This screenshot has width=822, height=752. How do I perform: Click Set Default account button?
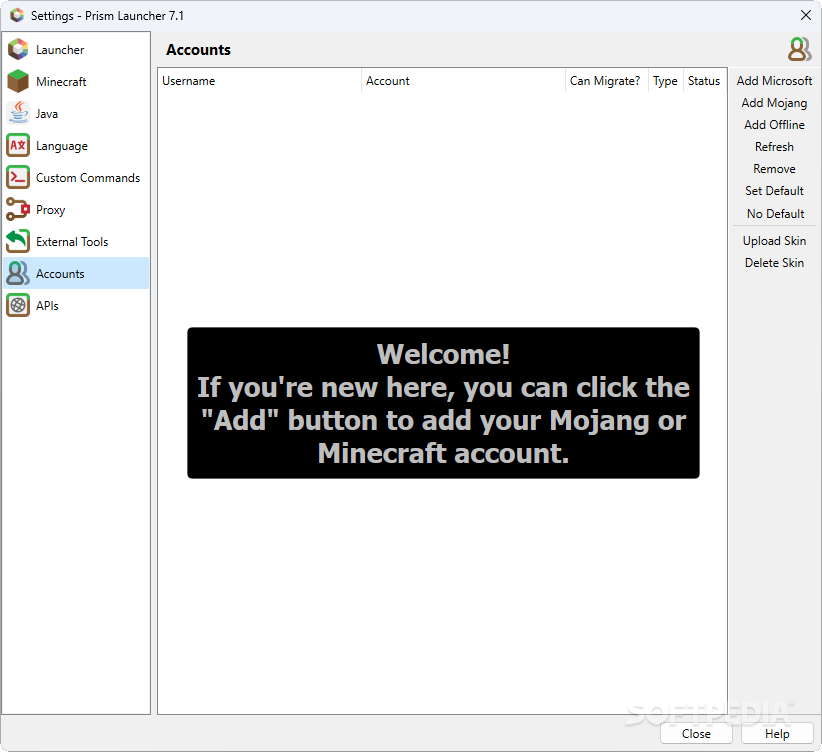774,191
